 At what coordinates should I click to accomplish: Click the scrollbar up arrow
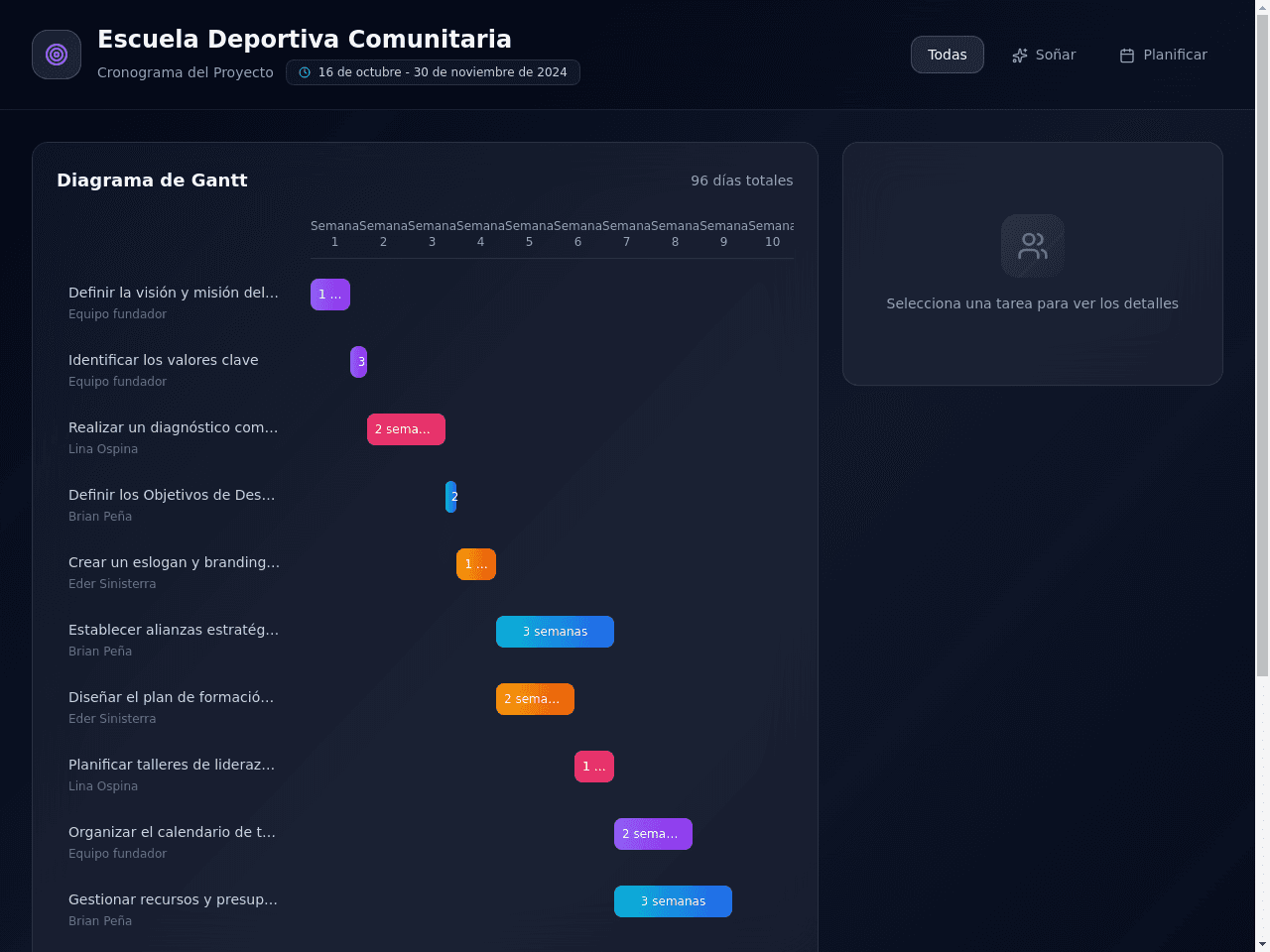(x=1262, y=6)
